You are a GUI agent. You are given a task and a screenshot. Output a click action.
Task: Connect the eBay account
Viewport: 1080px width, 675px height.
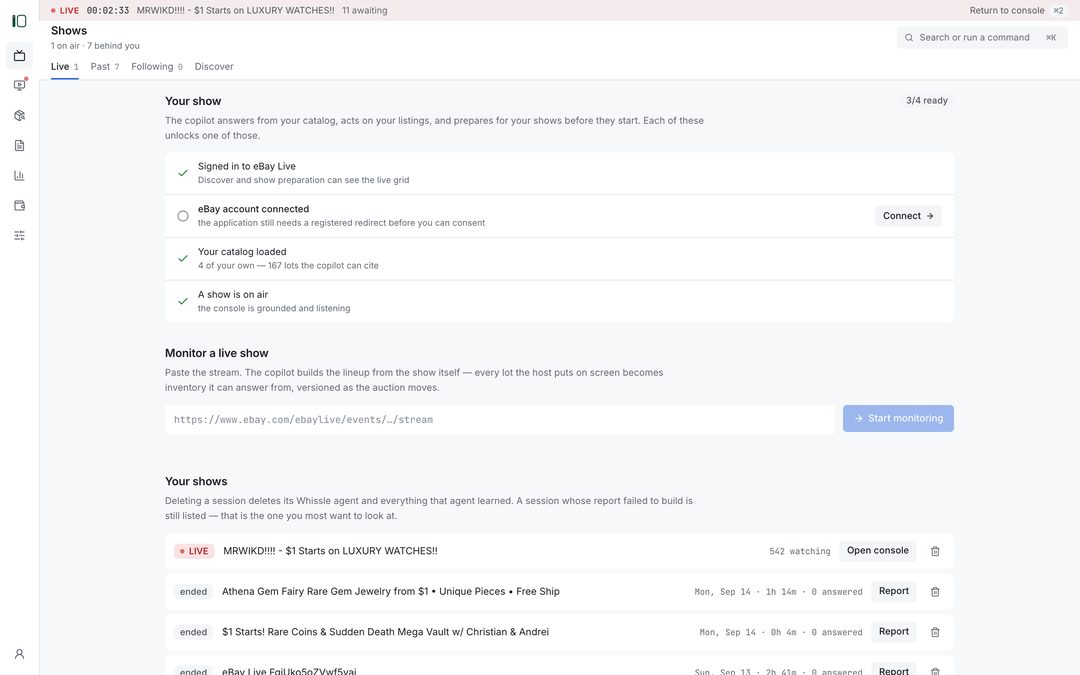pos(908,216)
